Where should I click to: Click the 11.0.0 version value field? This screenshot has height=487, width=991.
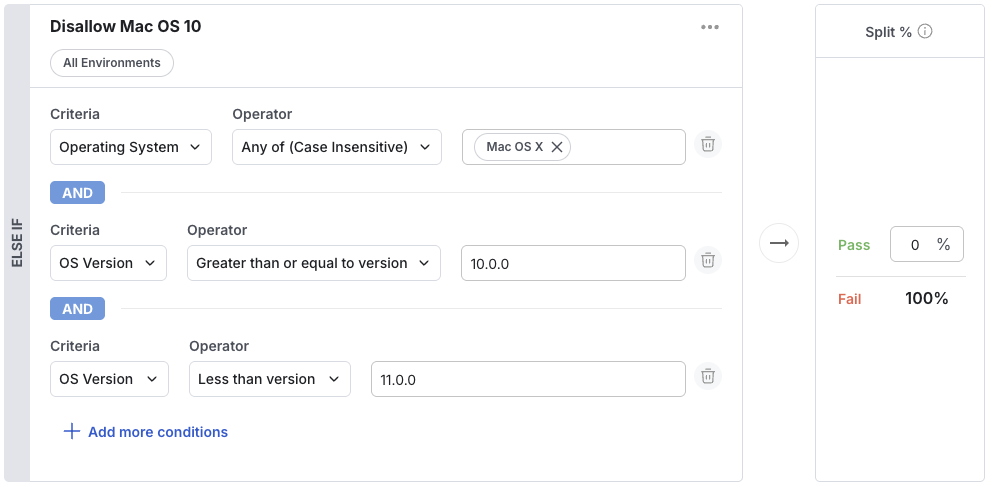pyautogui.click(x=528, y=379)
